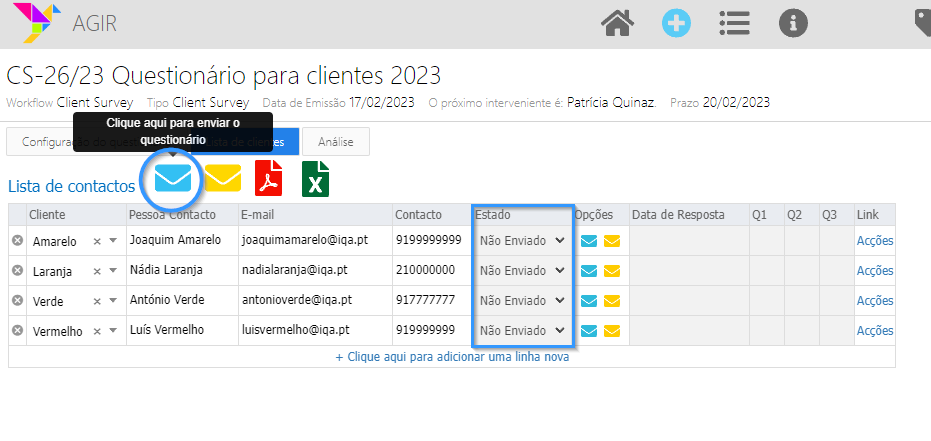The height and width of the screenshot is (441, 931).
Task: Click blue envelope in António Verde row
Action: pos(588,301)
